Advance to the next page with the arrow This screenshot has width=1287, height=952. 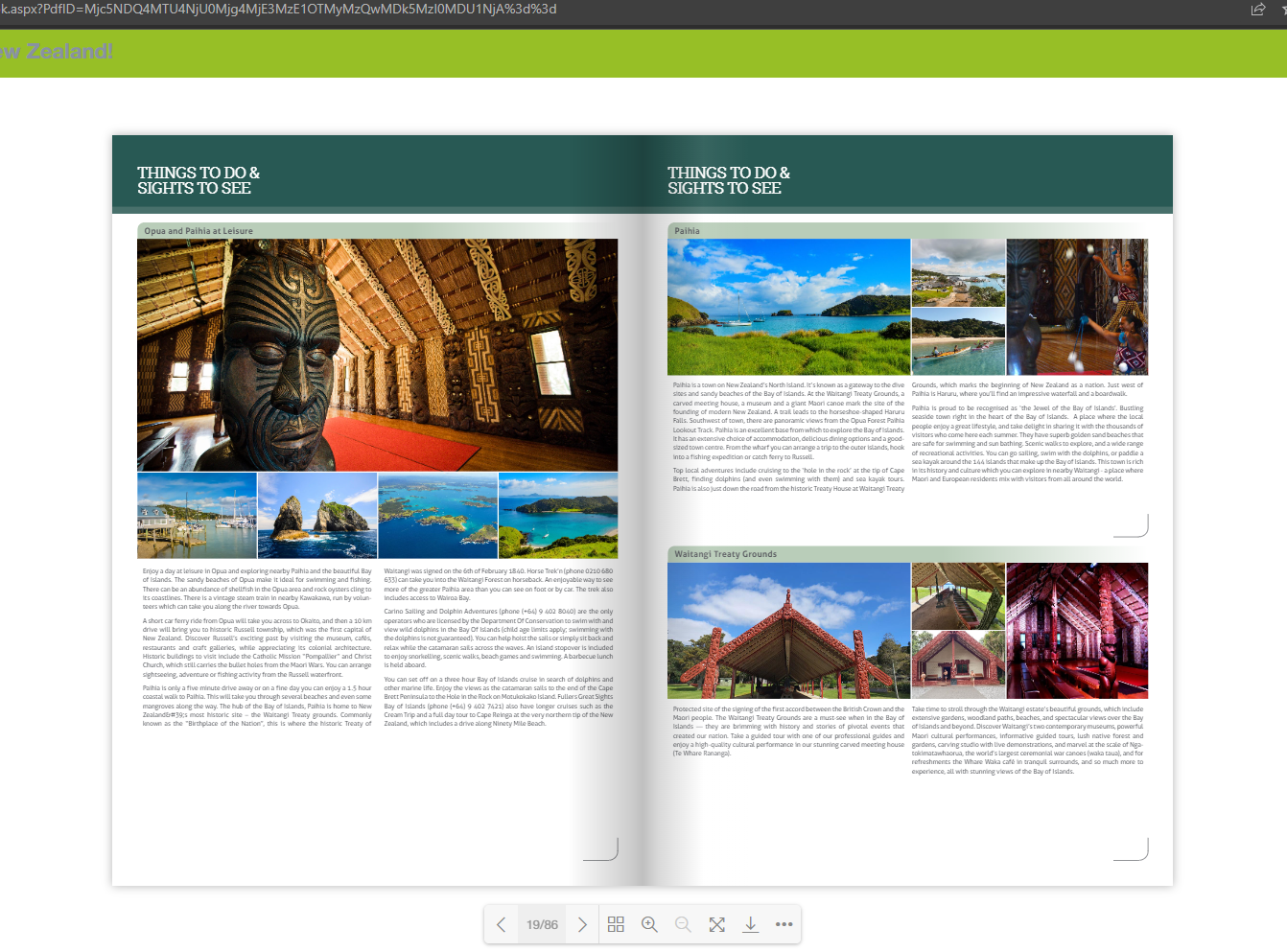582,924
